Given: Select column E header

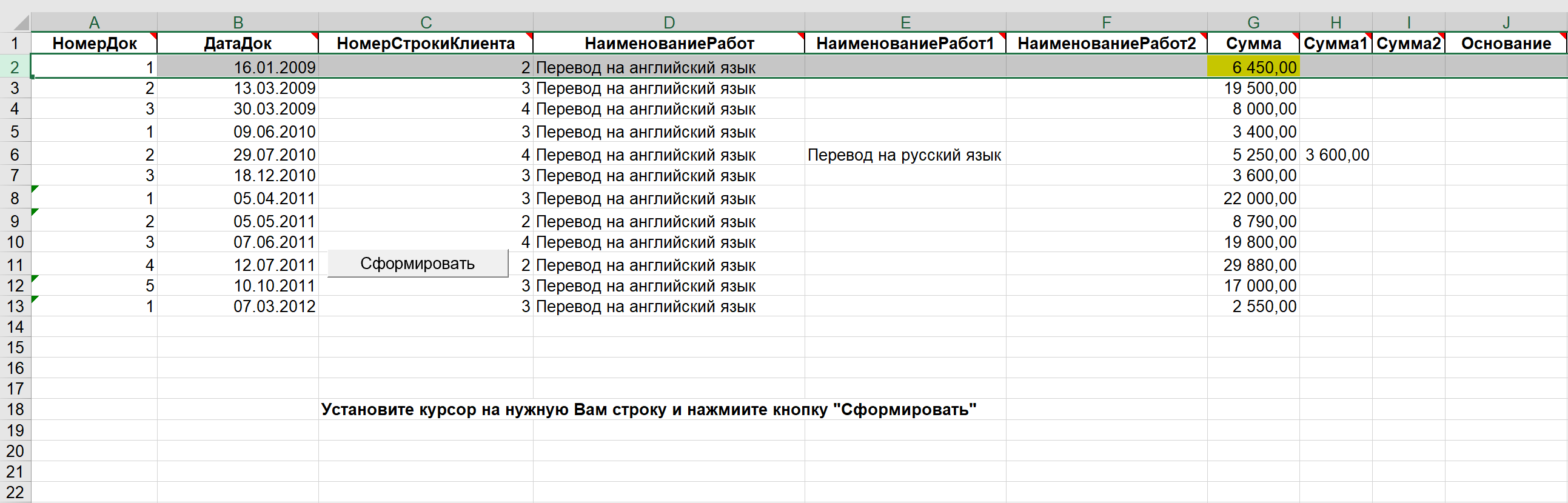Looking at the screenshot, I should coord(905,22).
